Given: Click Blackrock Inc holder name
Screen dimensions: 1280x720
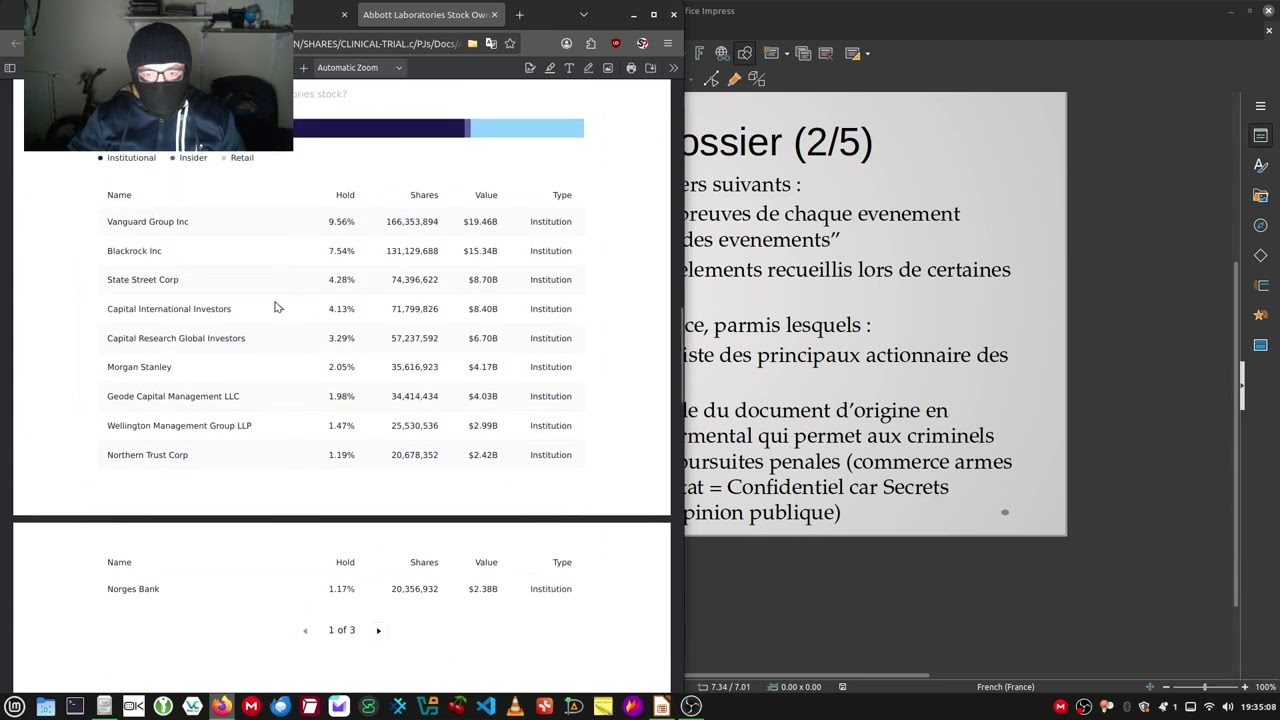Looking at the screenshot, I should point(134,251).
